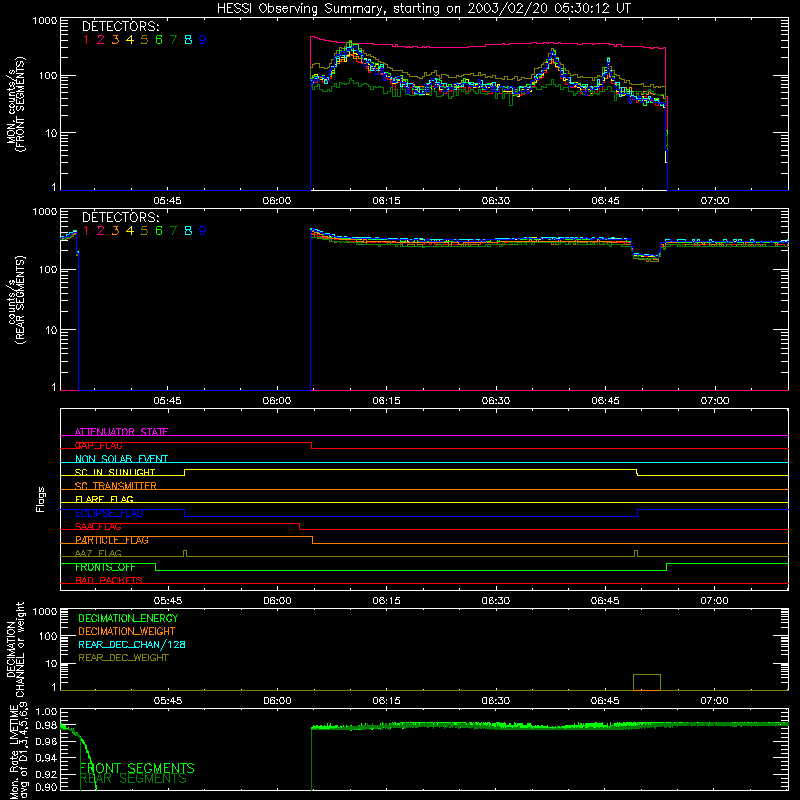Click the FRONT SEGMENTS livetime legend label
The width and height of the screenshot is (800, 800).
tap(137, 768)
